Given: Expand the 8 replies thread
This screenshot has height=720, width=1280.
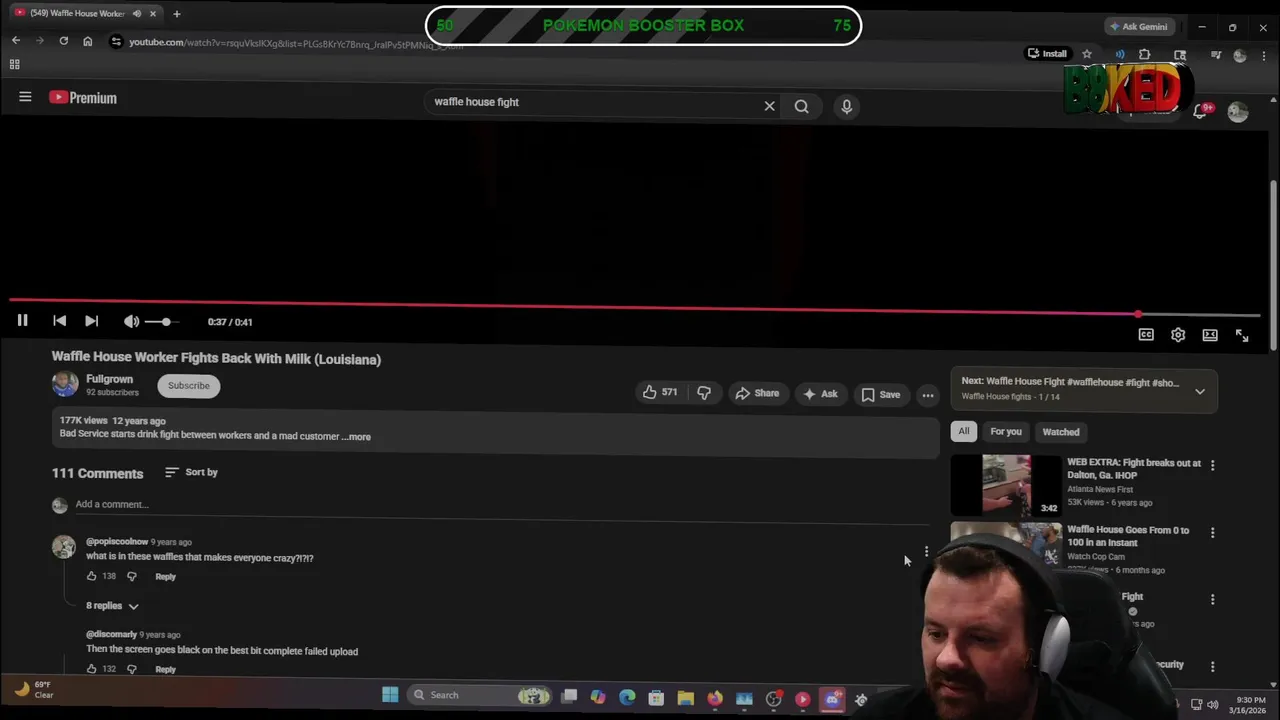Looking at the screenshot, I should tap(112, 606).
